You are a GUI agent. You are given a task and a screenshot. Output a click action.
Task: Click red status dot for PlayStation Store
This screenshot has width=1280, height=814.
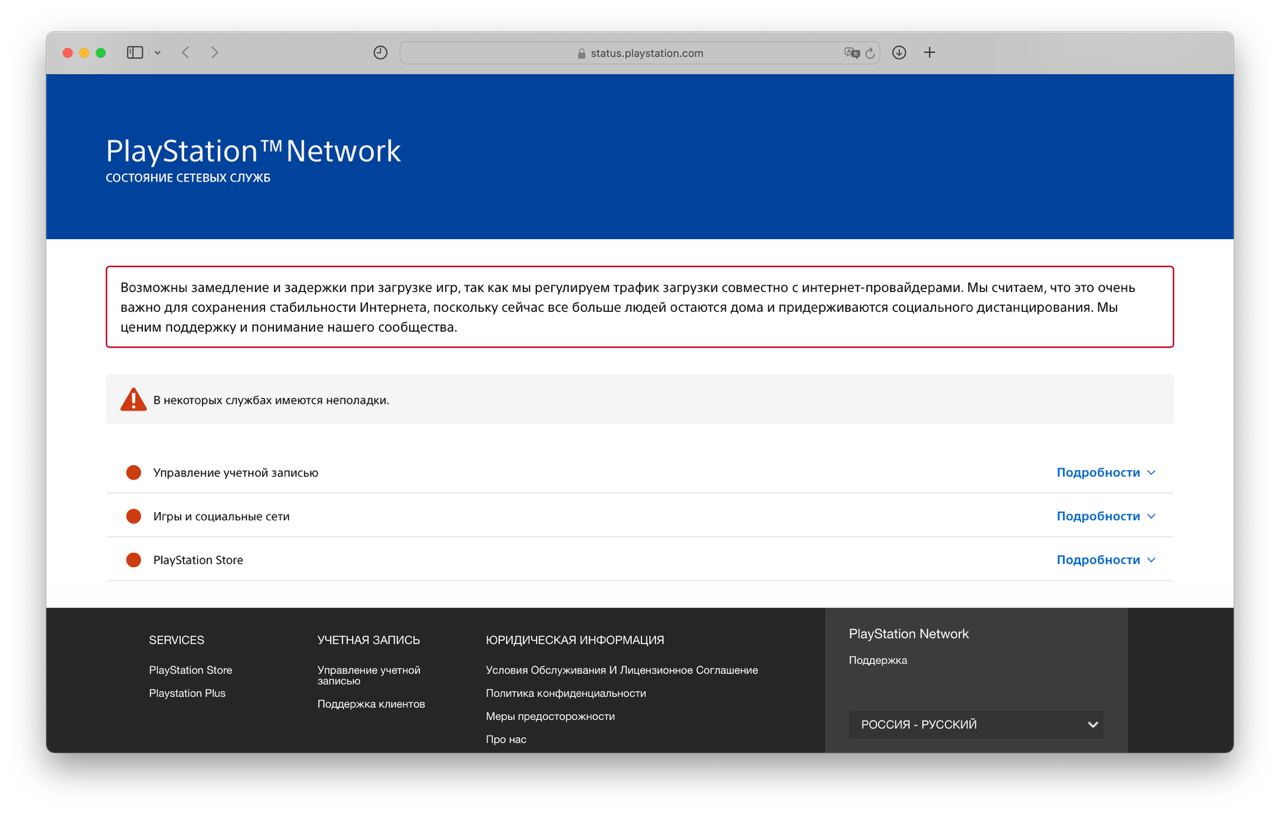tap(133, 560)
